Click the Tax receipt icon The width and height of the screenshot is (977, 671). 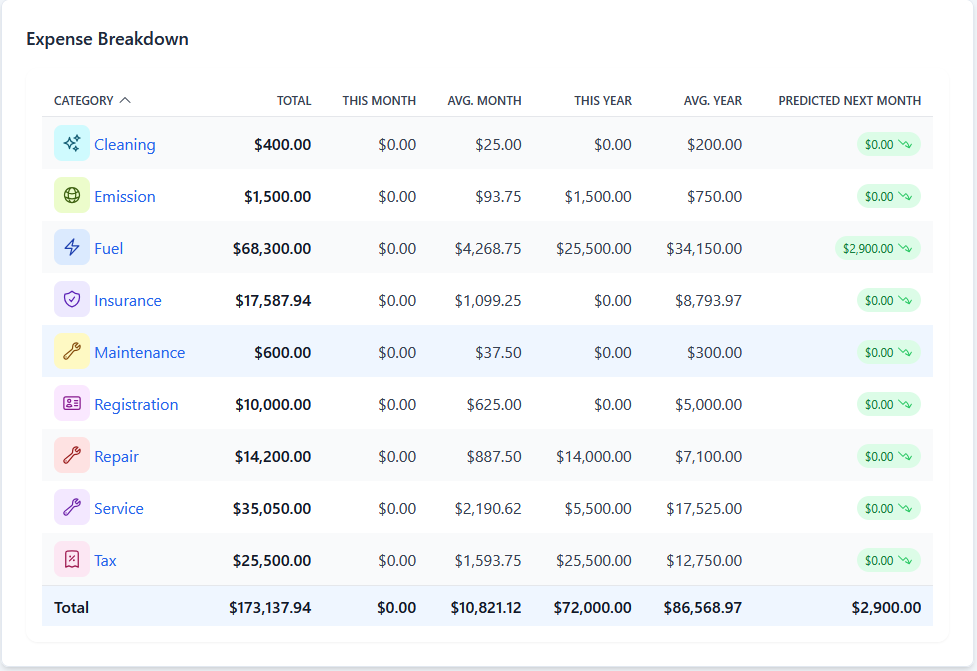pyautogui.click(x=72, y=560)
